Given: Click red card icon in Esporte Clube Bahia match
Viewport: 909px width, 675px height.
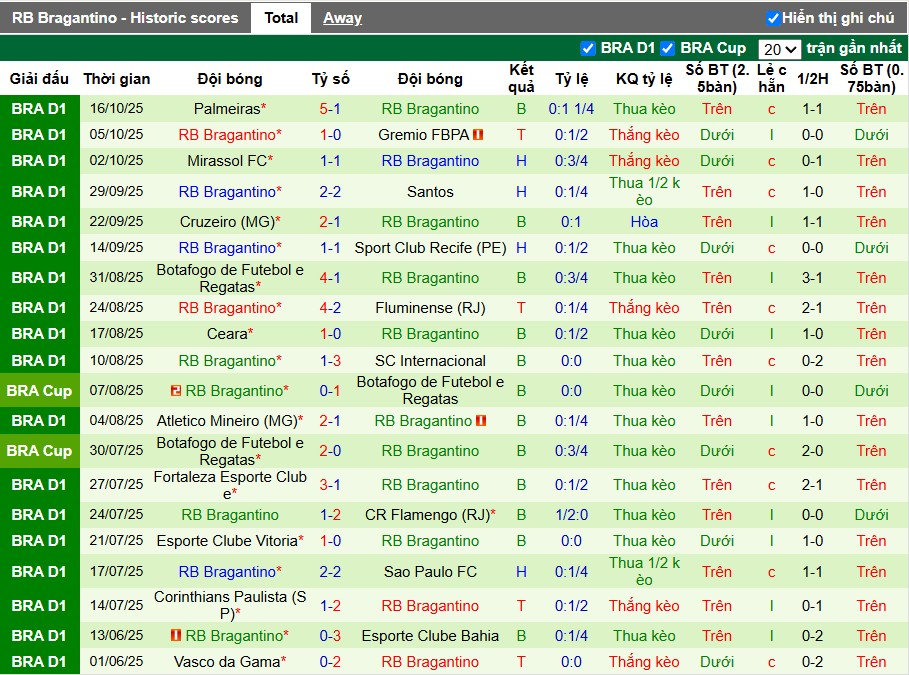Looking at the screenshot, I should pos(176,636).
